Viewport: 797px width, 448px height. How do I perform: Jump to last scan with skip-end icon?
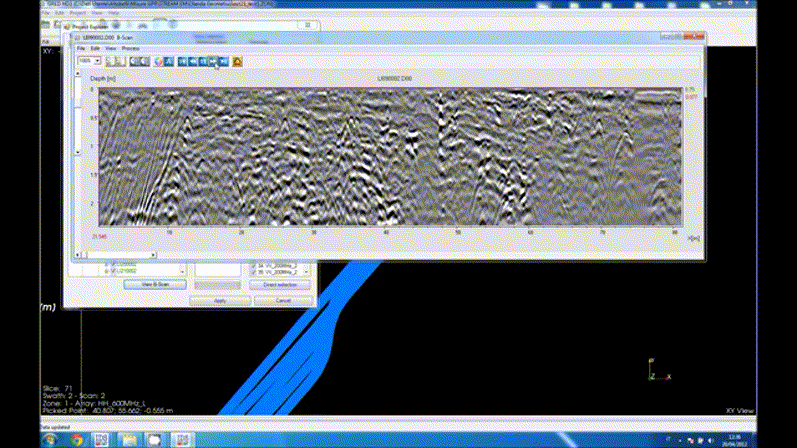point(224,62)
